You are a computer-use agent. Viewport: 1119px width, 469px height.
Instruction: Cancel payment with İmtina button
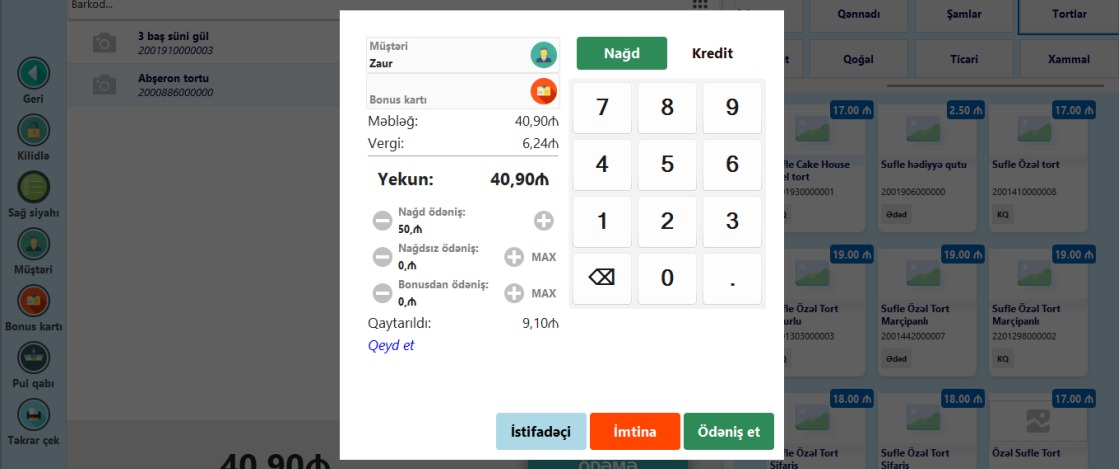click(634, 432)
